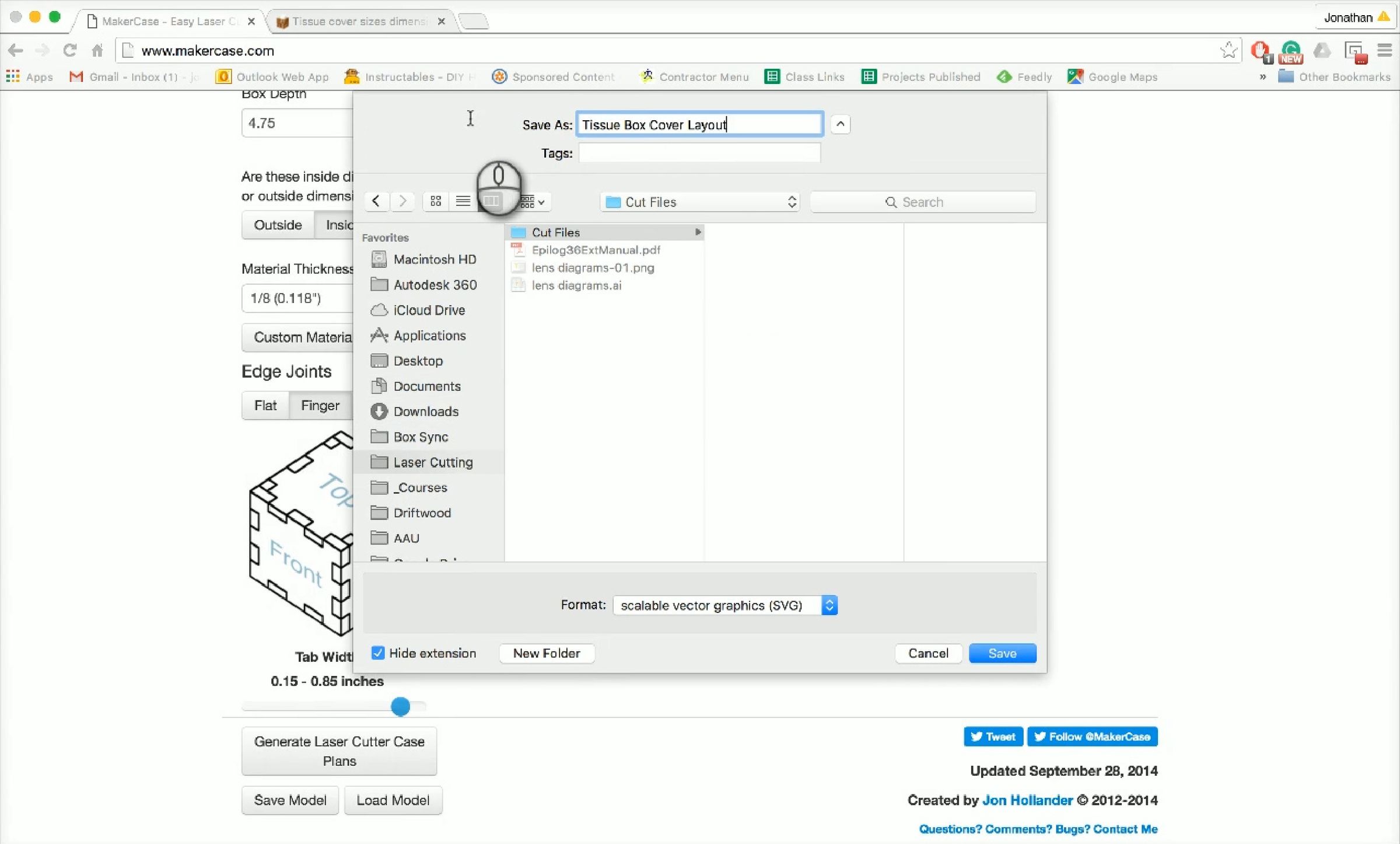1400x844 pixels.
Task: Click the blue Save button
Action: point(1002,653)
